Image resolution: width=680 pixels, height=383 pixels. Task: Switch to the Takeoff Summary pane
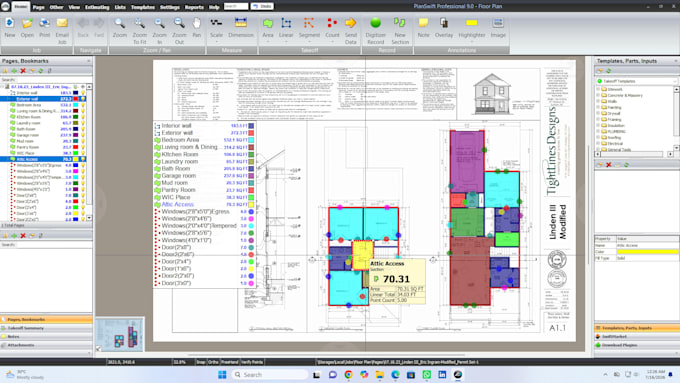[46, 328]
